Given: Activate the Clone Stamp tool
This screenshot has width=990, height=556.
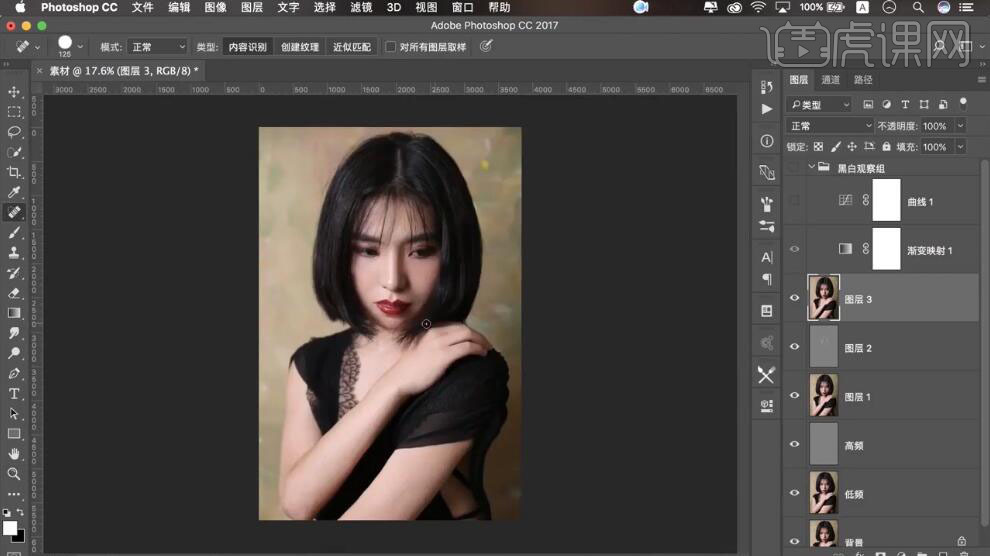Looking at the screenshot, I should 14,253.
